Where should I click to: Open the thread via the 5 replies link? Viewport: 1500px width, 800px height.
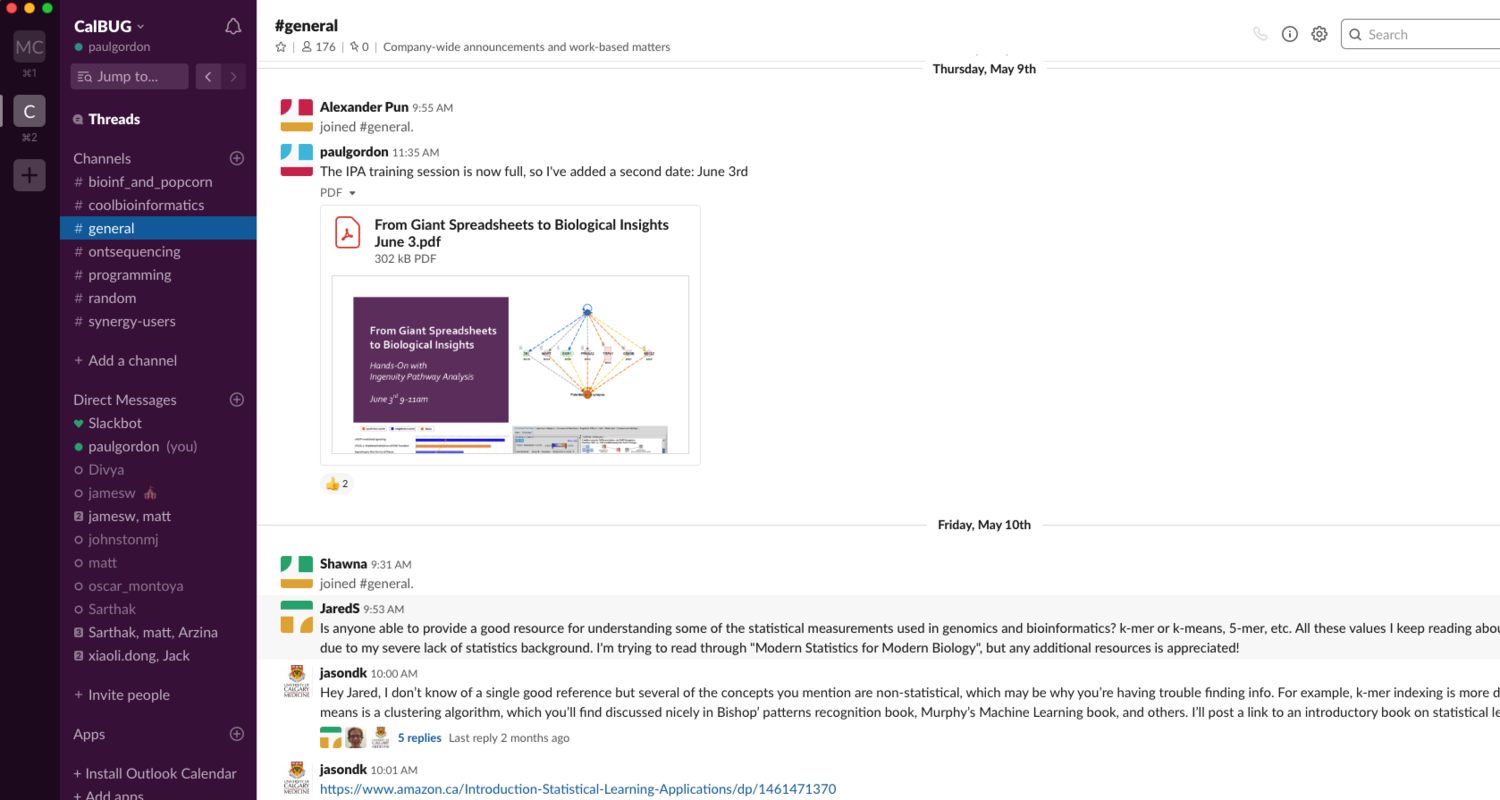coord(419,737)
